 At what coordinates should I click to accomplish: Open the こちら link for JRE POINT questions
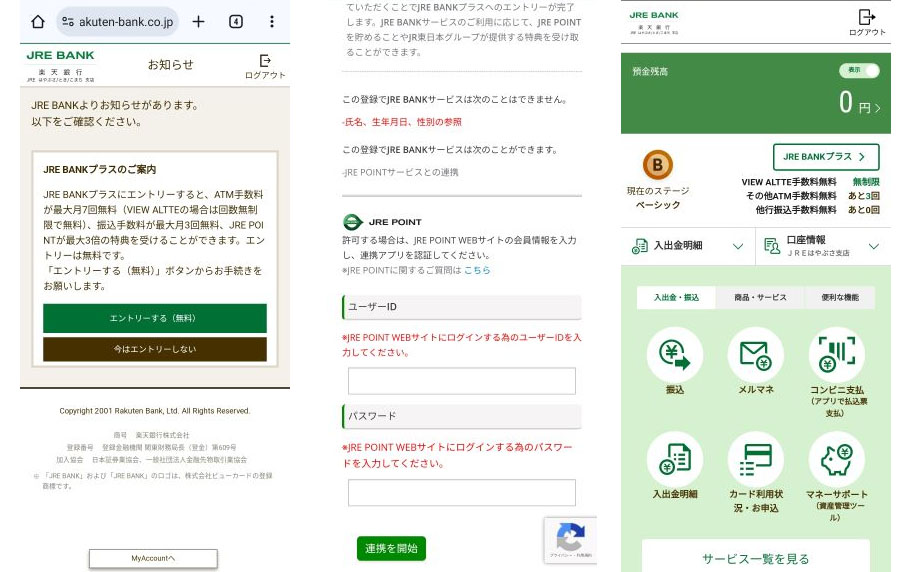click(x=477, y=270)
